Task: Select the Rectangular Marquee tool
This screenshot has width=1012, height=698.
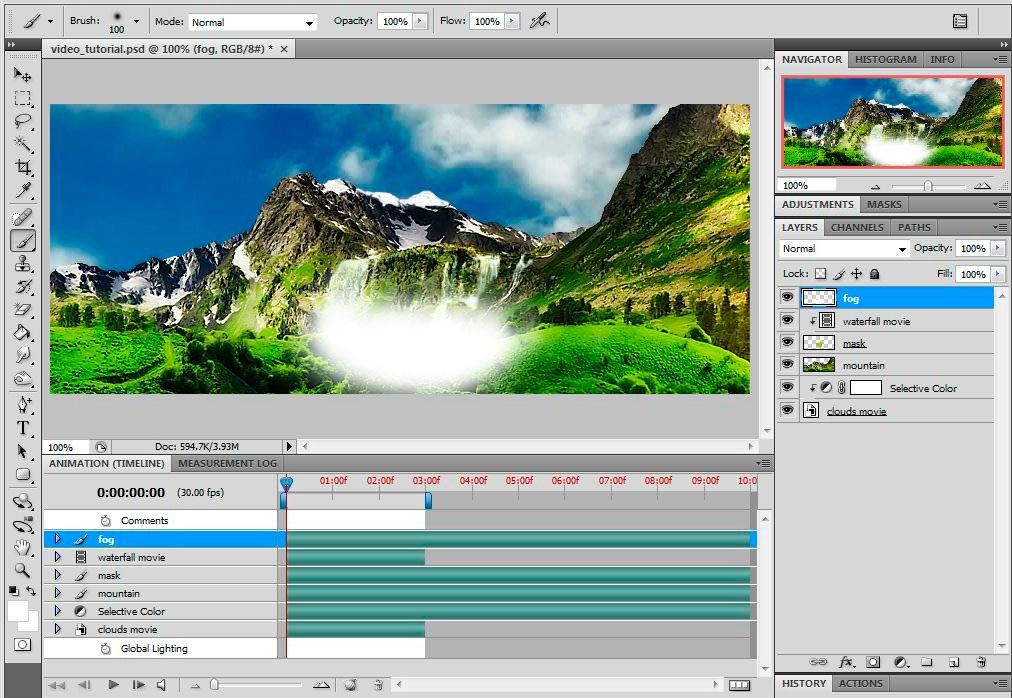Action: [x=23, y=98]
